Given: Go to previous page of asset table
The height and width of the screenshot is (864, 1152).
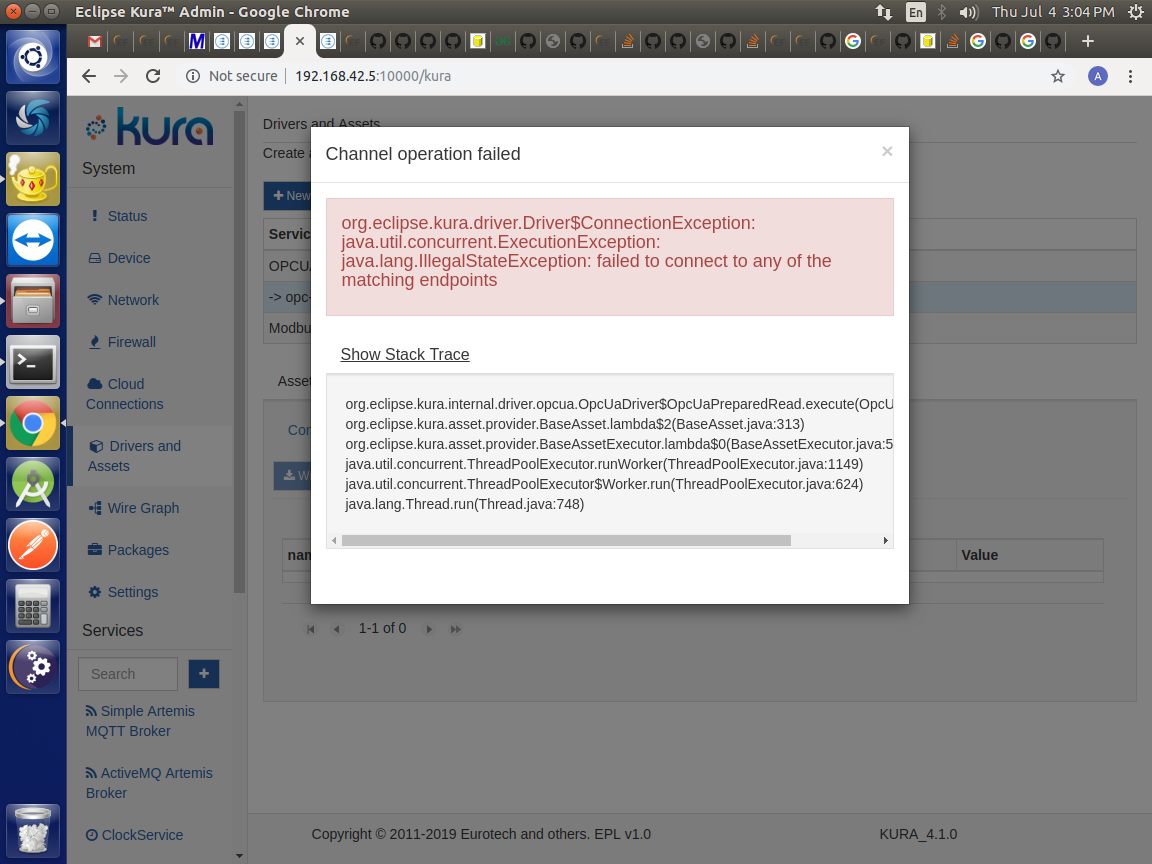Looking at the screenshot, I should click(336, 629).
